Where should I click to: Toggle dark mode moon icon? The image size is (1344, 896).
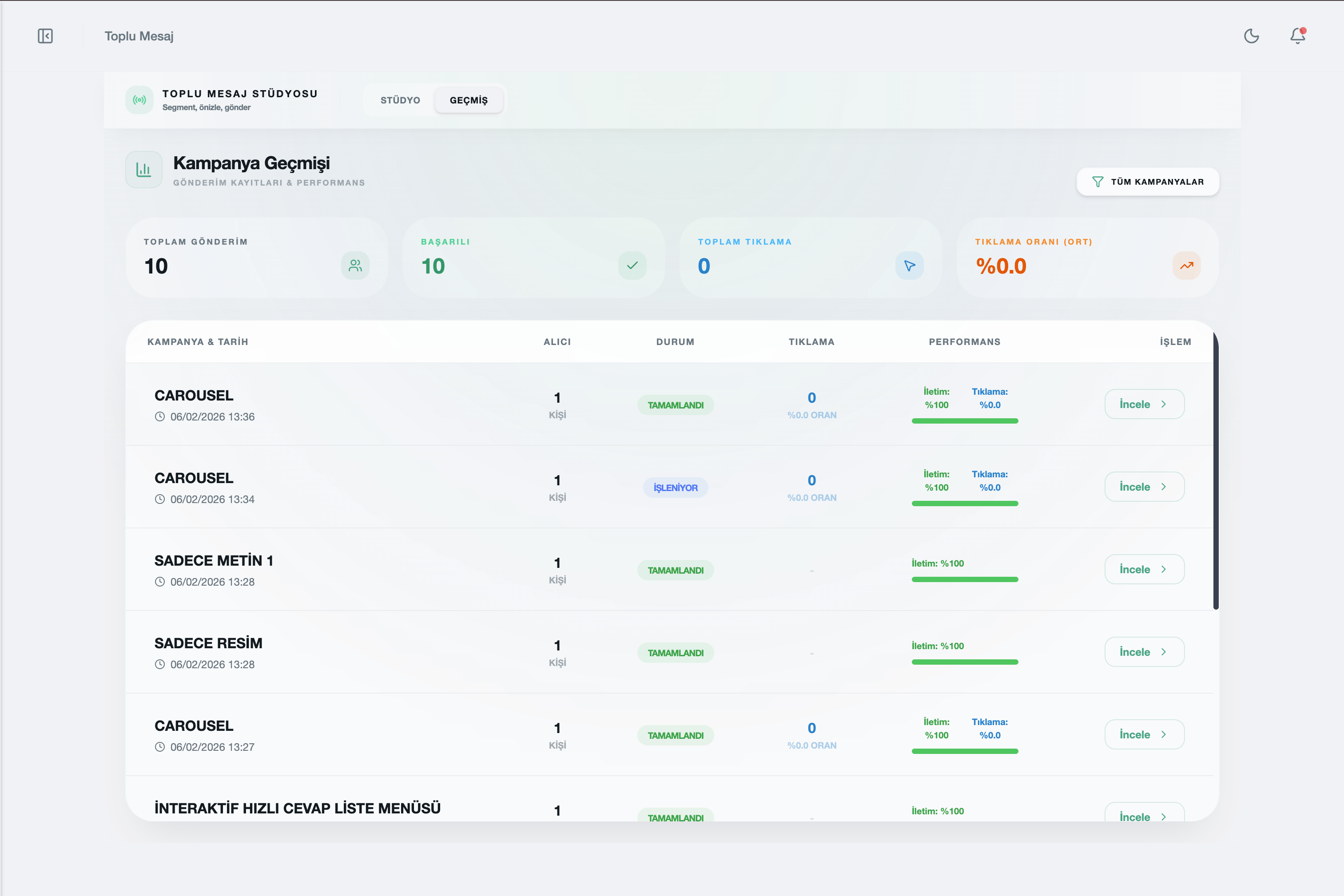click(1251, 36)
